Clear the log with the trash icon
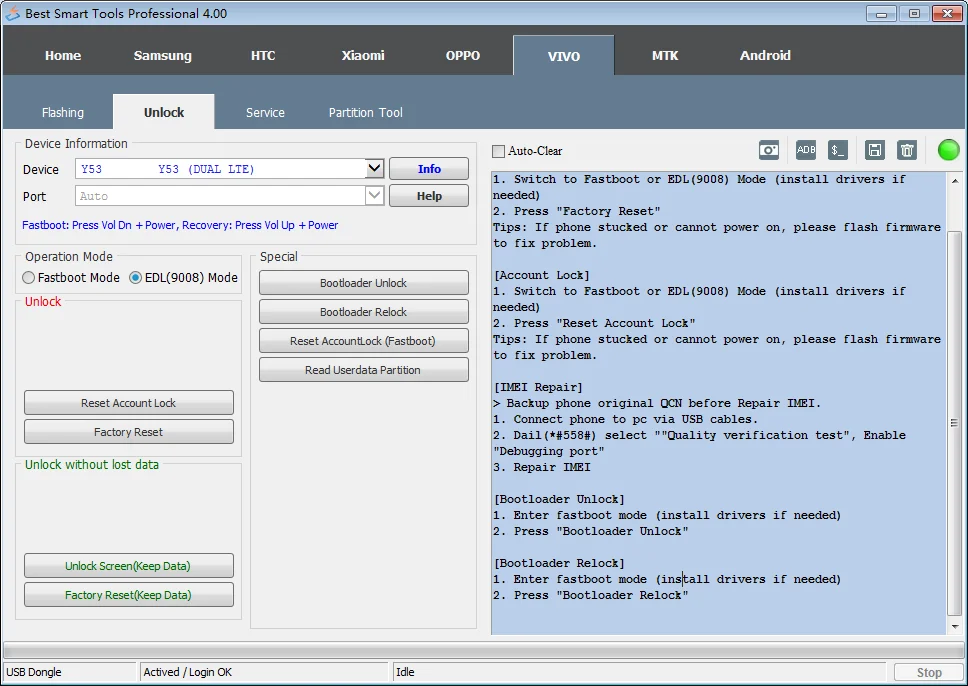The width and height of the screenshot is (968, 686). click(x=907, y=150)
